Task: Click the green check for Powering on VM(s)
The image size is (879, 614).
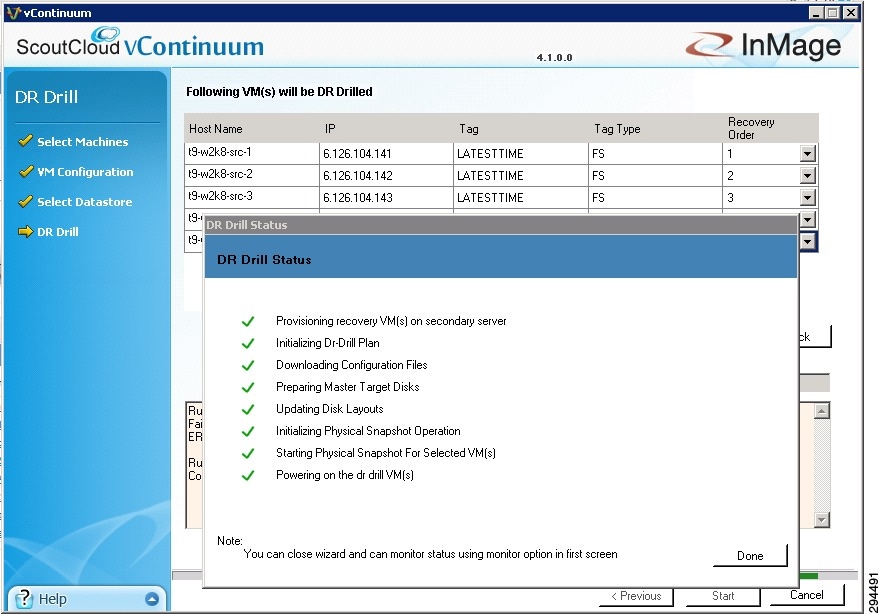Action: point(248,475)
